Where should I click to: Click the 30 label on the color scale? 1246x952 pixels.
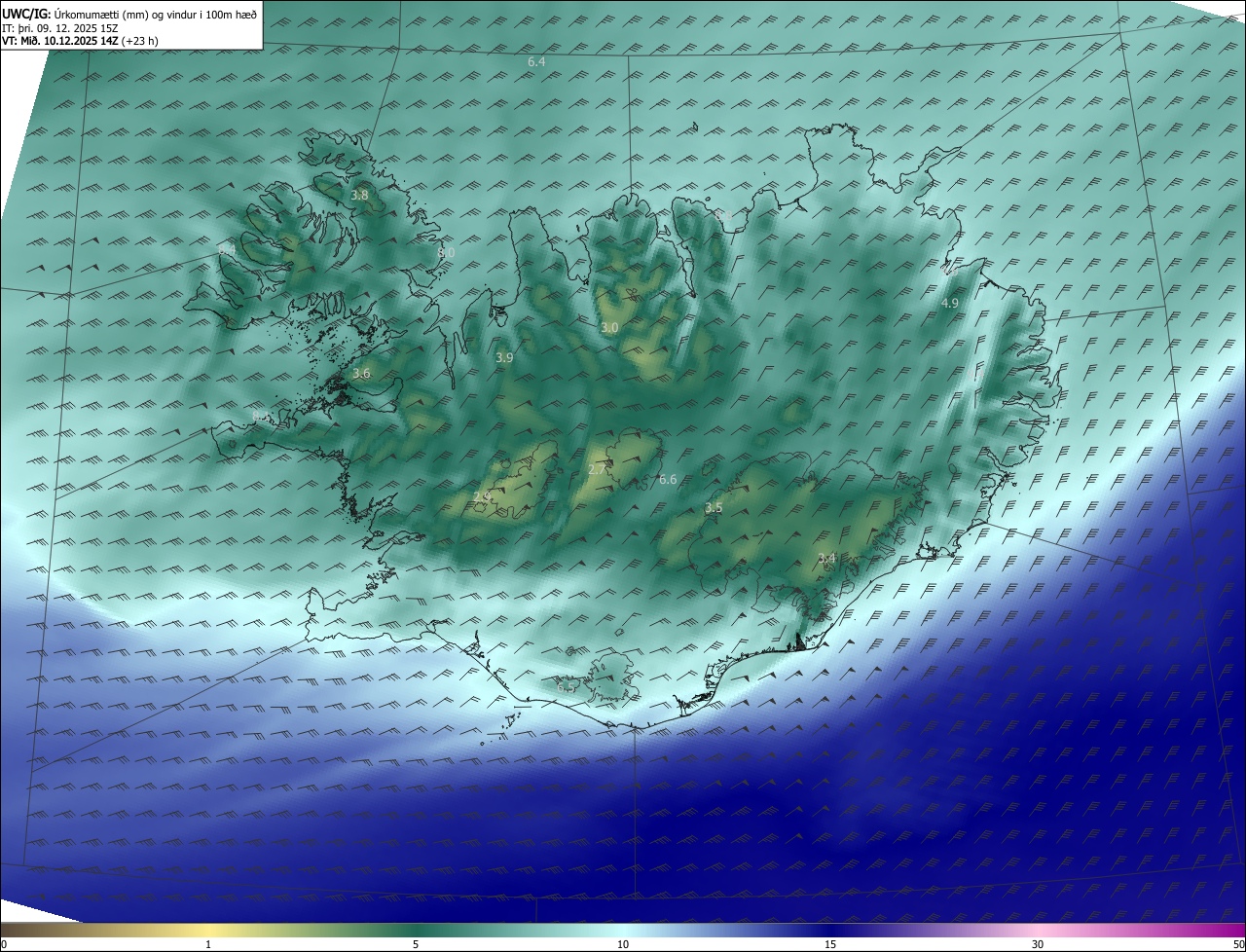(1038, 944)
